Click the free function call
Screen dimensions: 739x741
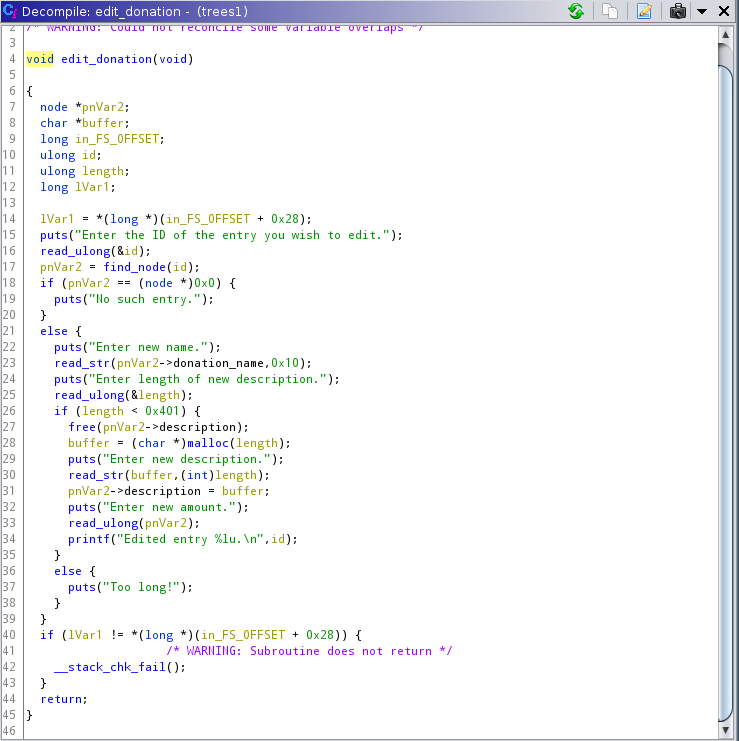coord(82,427)
